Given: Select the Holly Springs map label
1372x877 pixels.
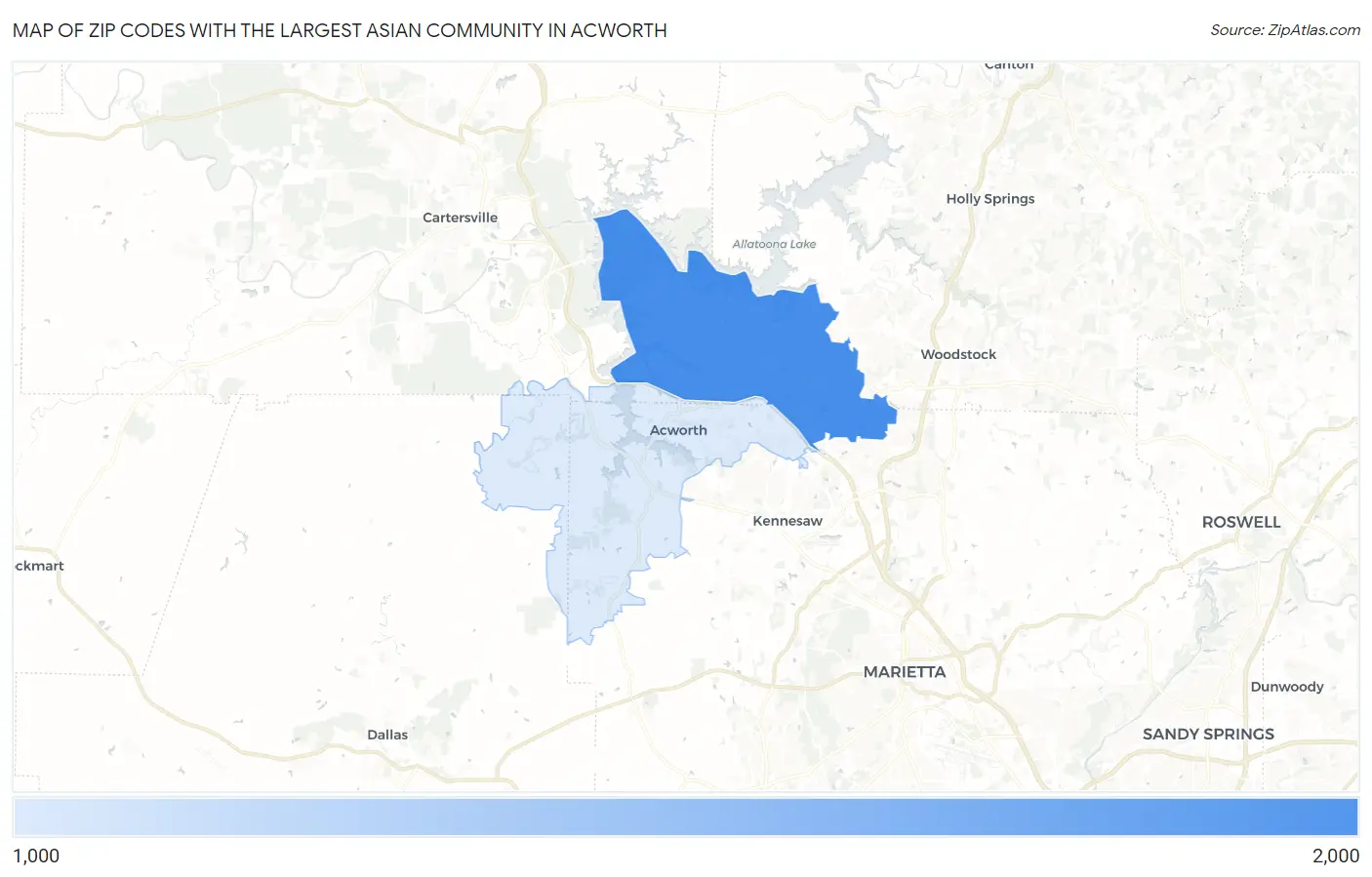Looking at the screenshot, I should (990, 198).
